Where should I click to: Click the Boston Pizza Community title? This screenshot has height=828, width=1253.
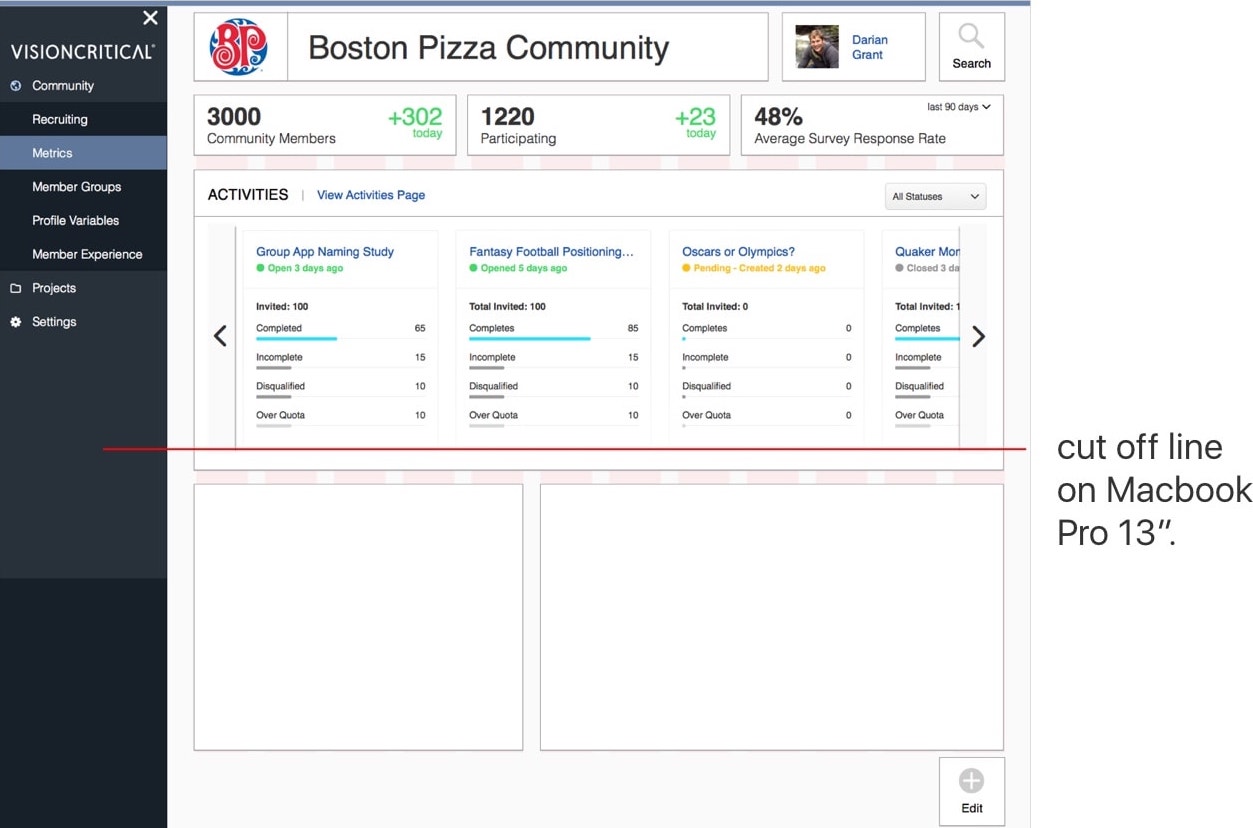pyautogui.click(x=488, y=48)
